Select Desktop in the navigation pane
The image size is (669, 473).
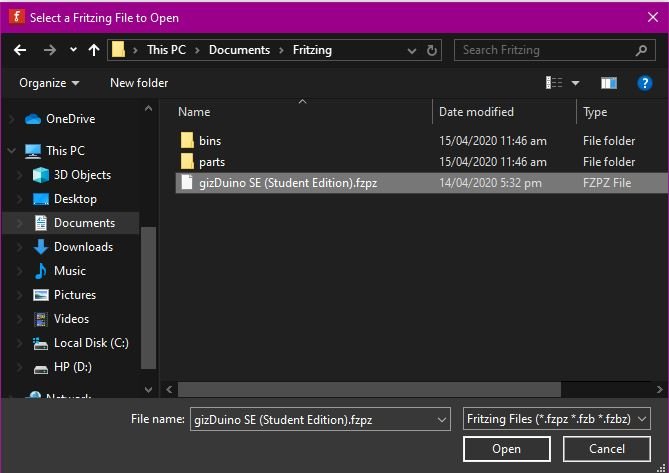click(75, 199)
